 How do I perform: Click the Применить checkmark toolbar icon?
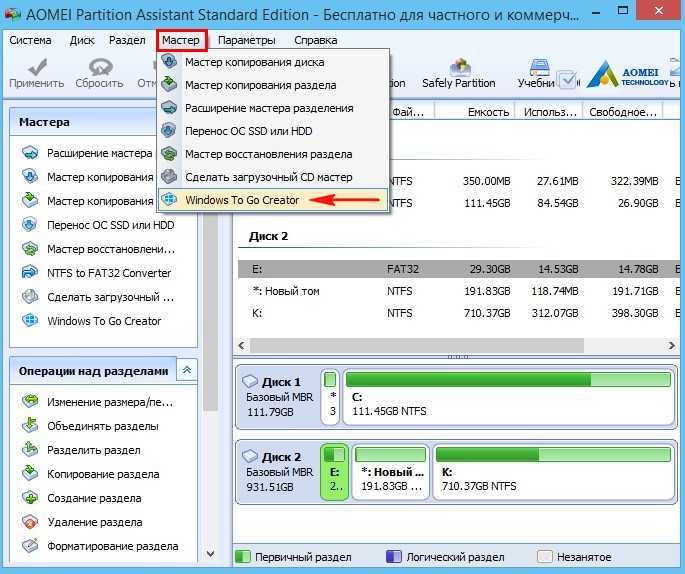click(x=37, y=66)
